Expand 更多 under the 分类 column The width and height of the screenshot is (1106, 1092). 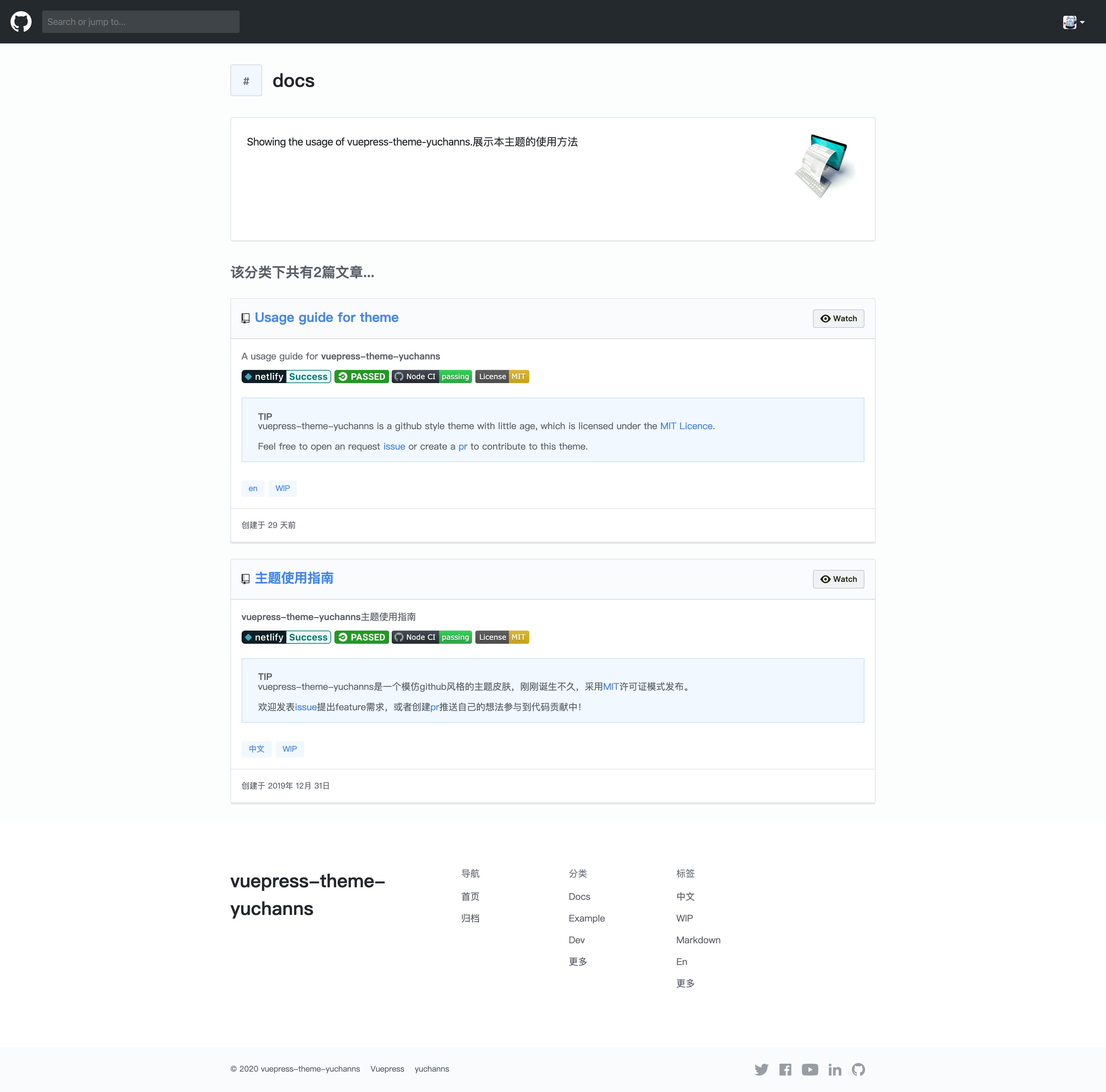[x=578, y=962]
